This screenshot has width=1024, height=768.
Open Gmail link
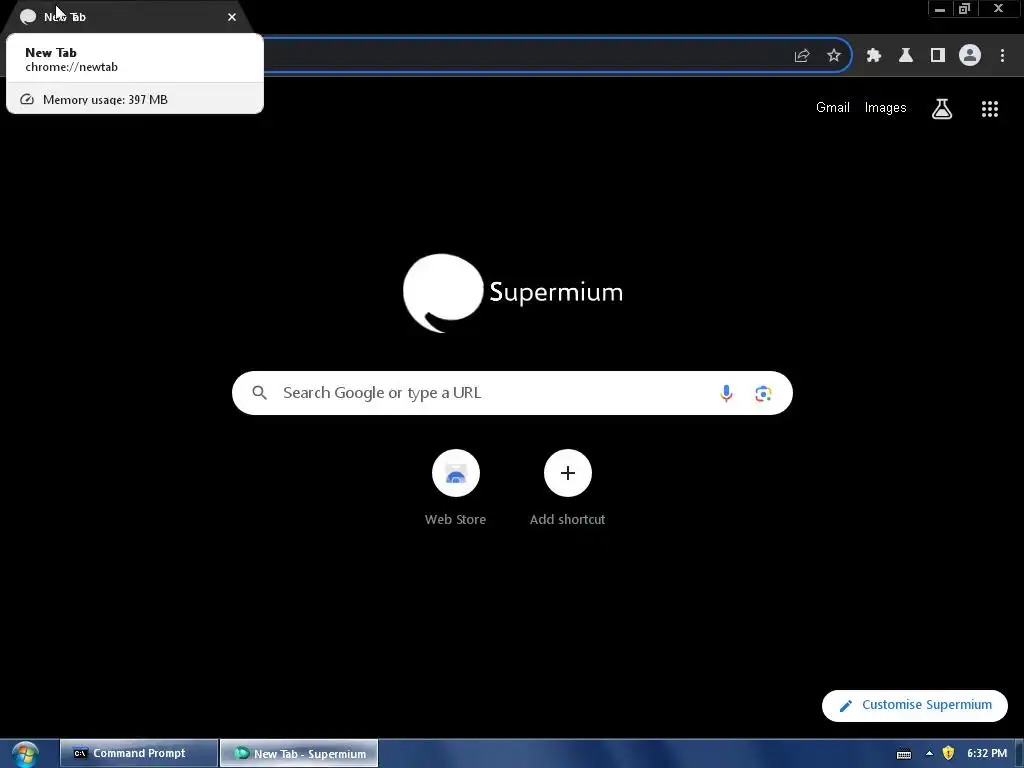(x=833, y=108)
